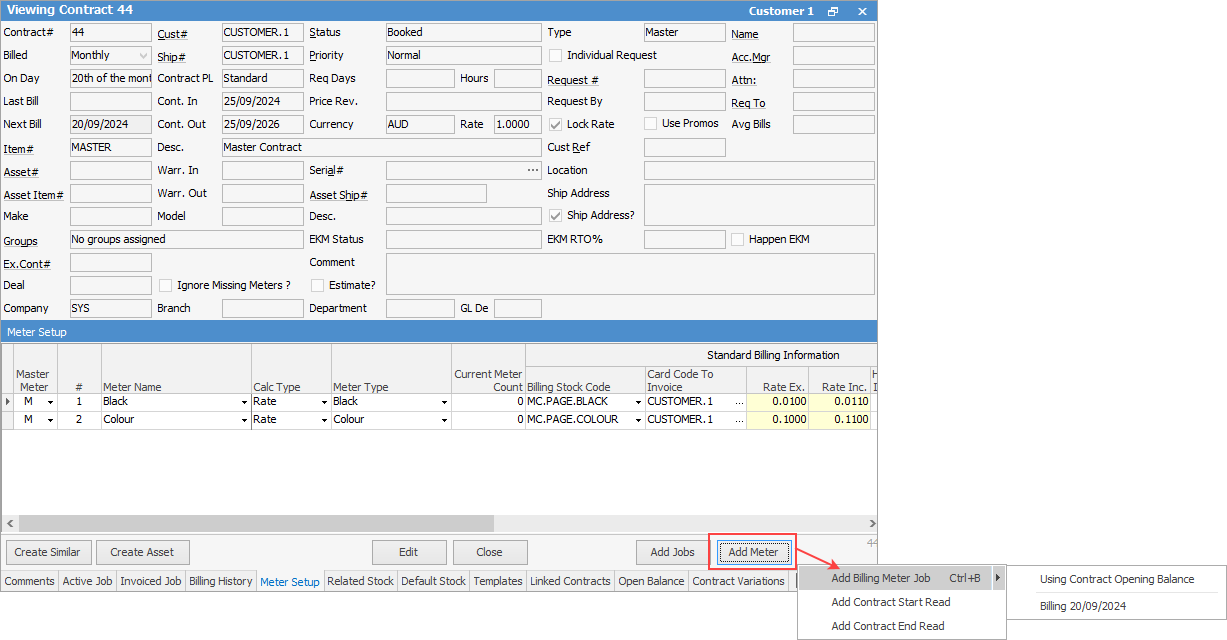Choose Add Contract Start Read menu item

point(890,602)
